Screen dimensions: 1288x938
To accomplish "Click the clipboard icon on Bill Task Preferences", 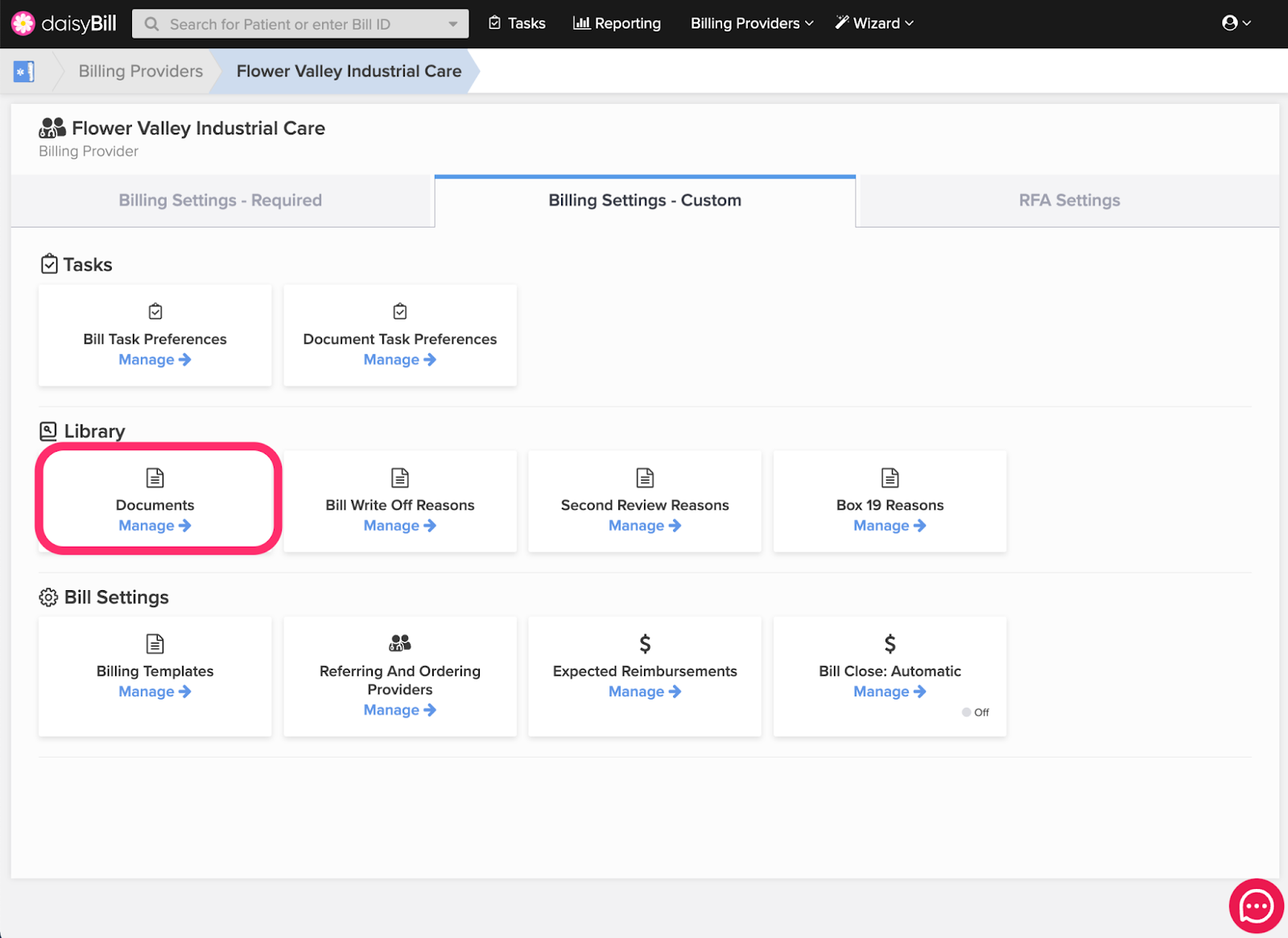I will (155, 312).
